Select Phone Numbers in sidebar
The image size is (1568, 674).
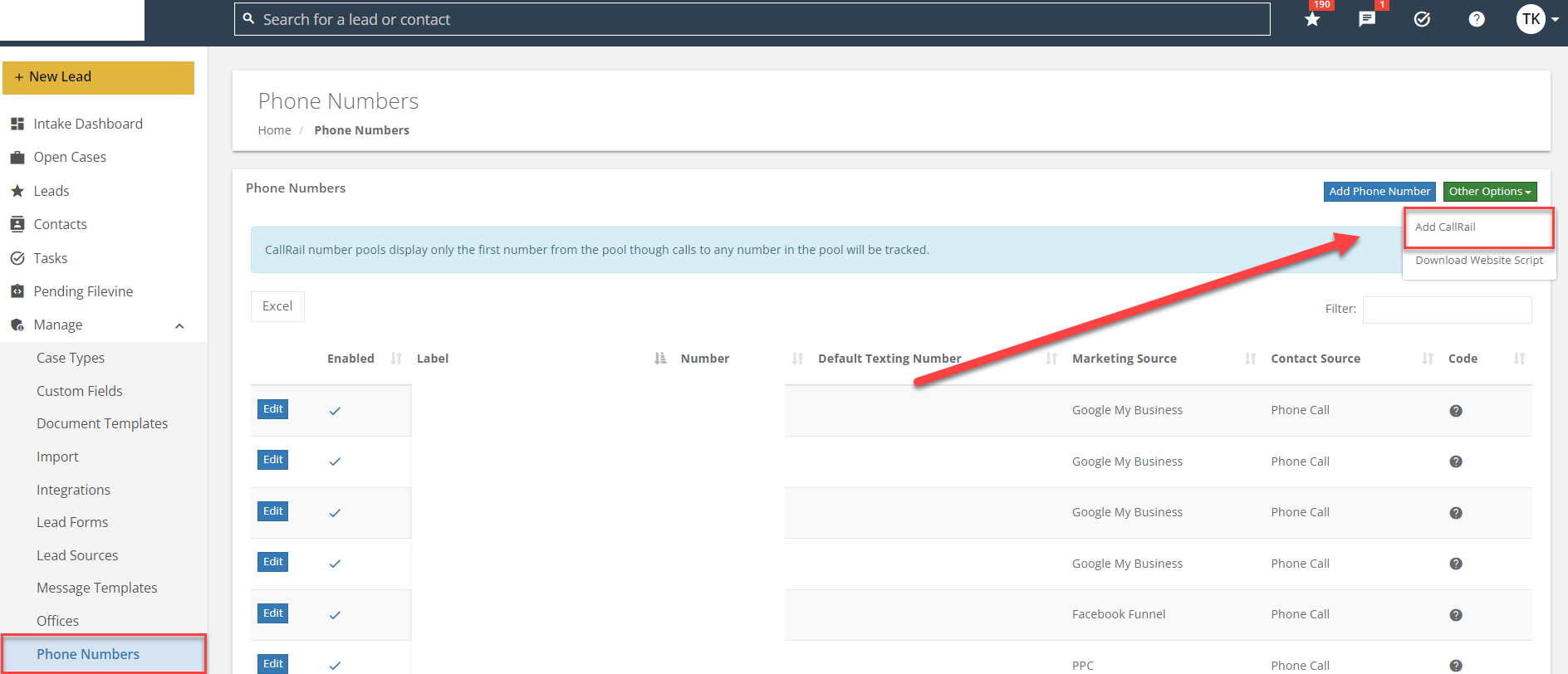(x=104, y=654)
